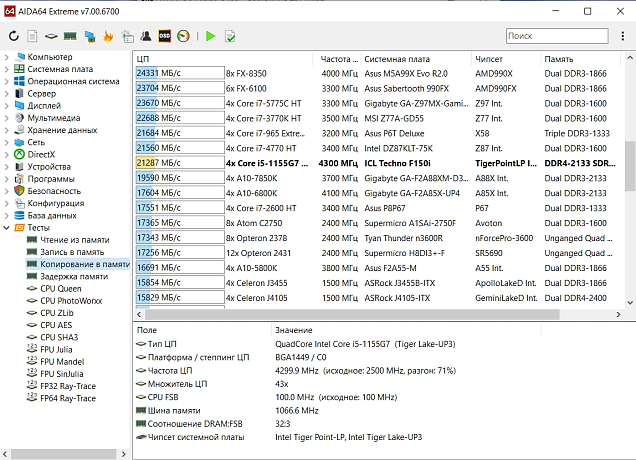
Task: Expand the Безопасность tree node
Action: (7, 190)
